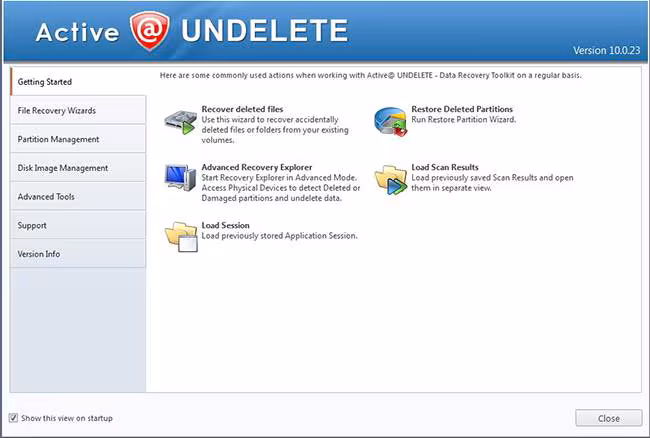This screenshot has height=438, width=650.
Task: Click the Active@ red shield logo
Action: 150,31
